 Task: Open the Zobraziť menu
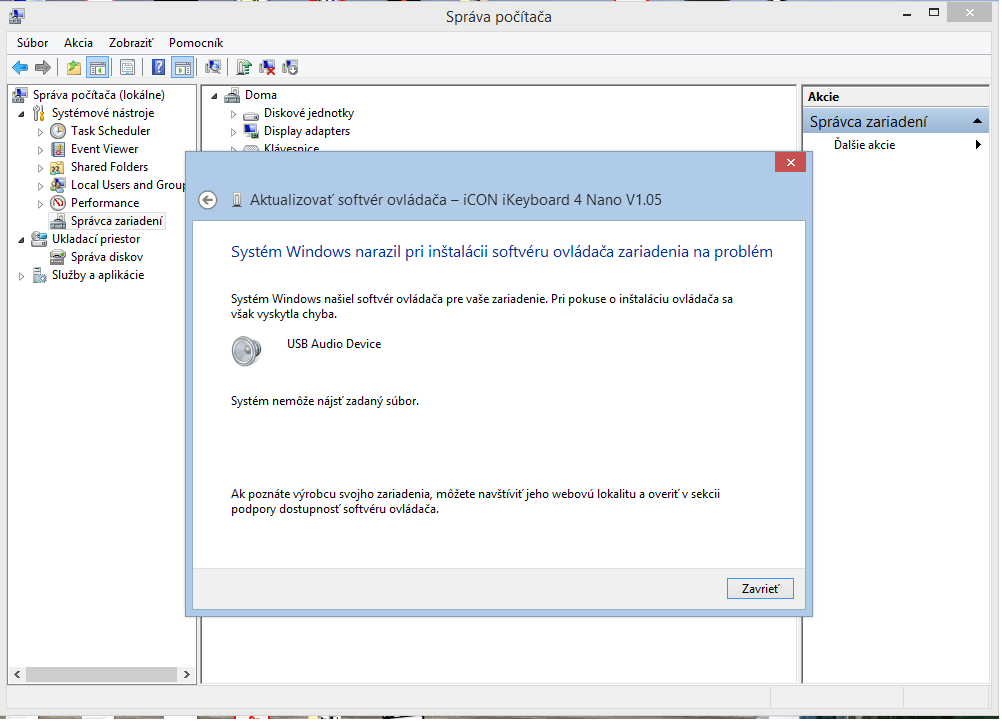coord(131,43)
